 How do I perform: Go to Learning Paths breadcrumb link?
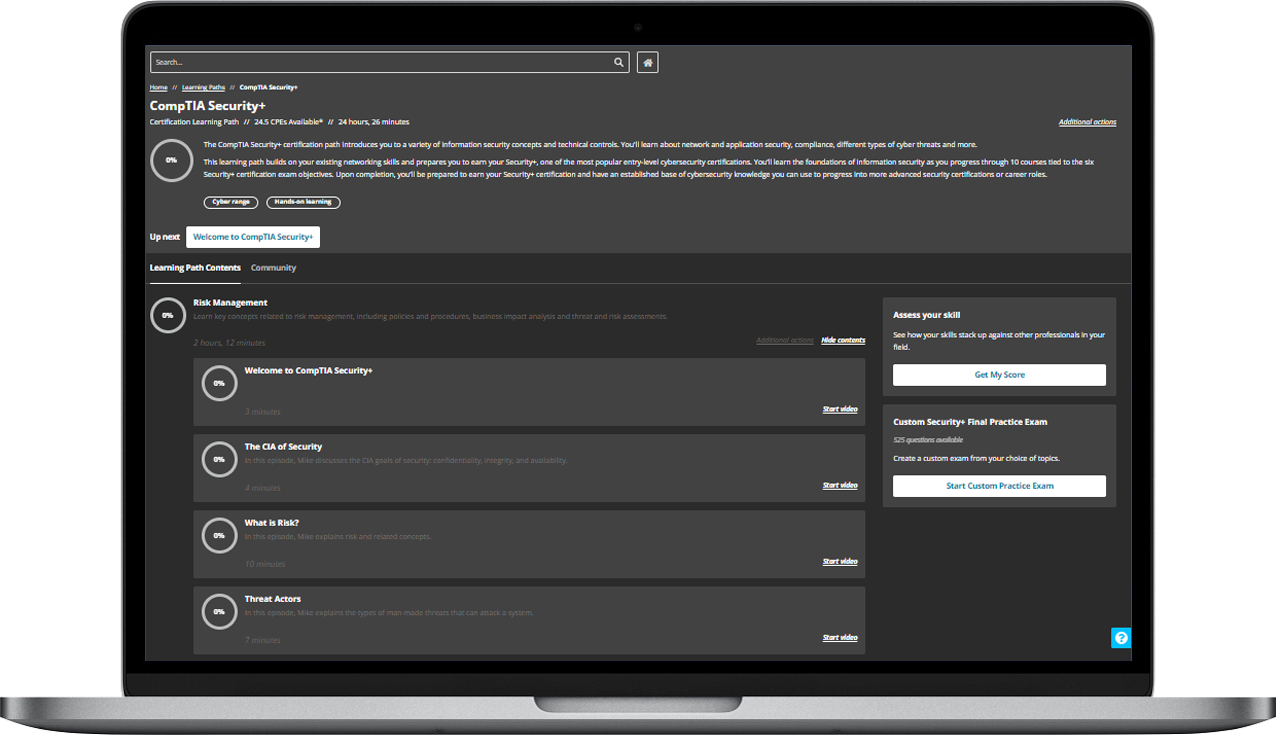coord(203,87)
